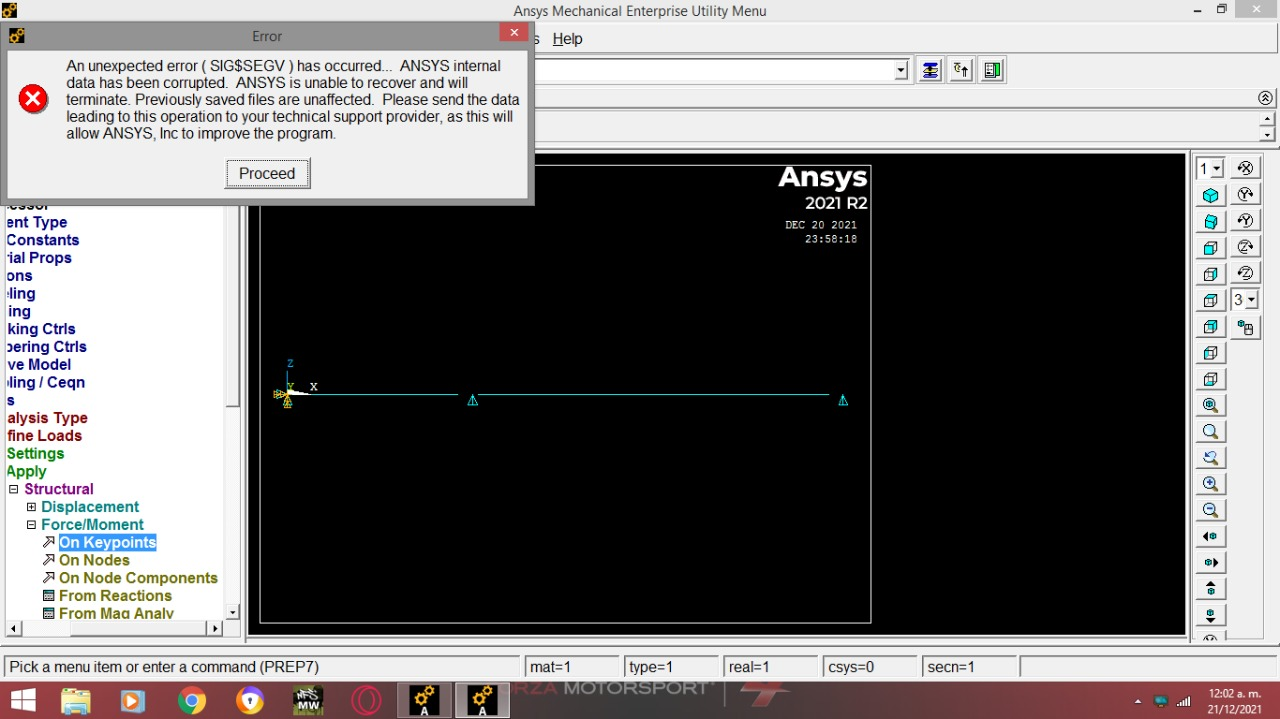Show hidden system tray icons
Screen dimensions: 1280x719
pyautogui.click(x=1137, y=701)
